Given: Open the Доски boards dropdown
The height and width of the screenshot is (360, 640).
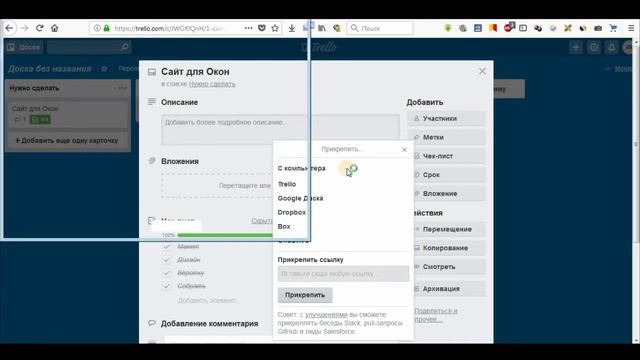Looking at the screenshot, I should point(24,47).
